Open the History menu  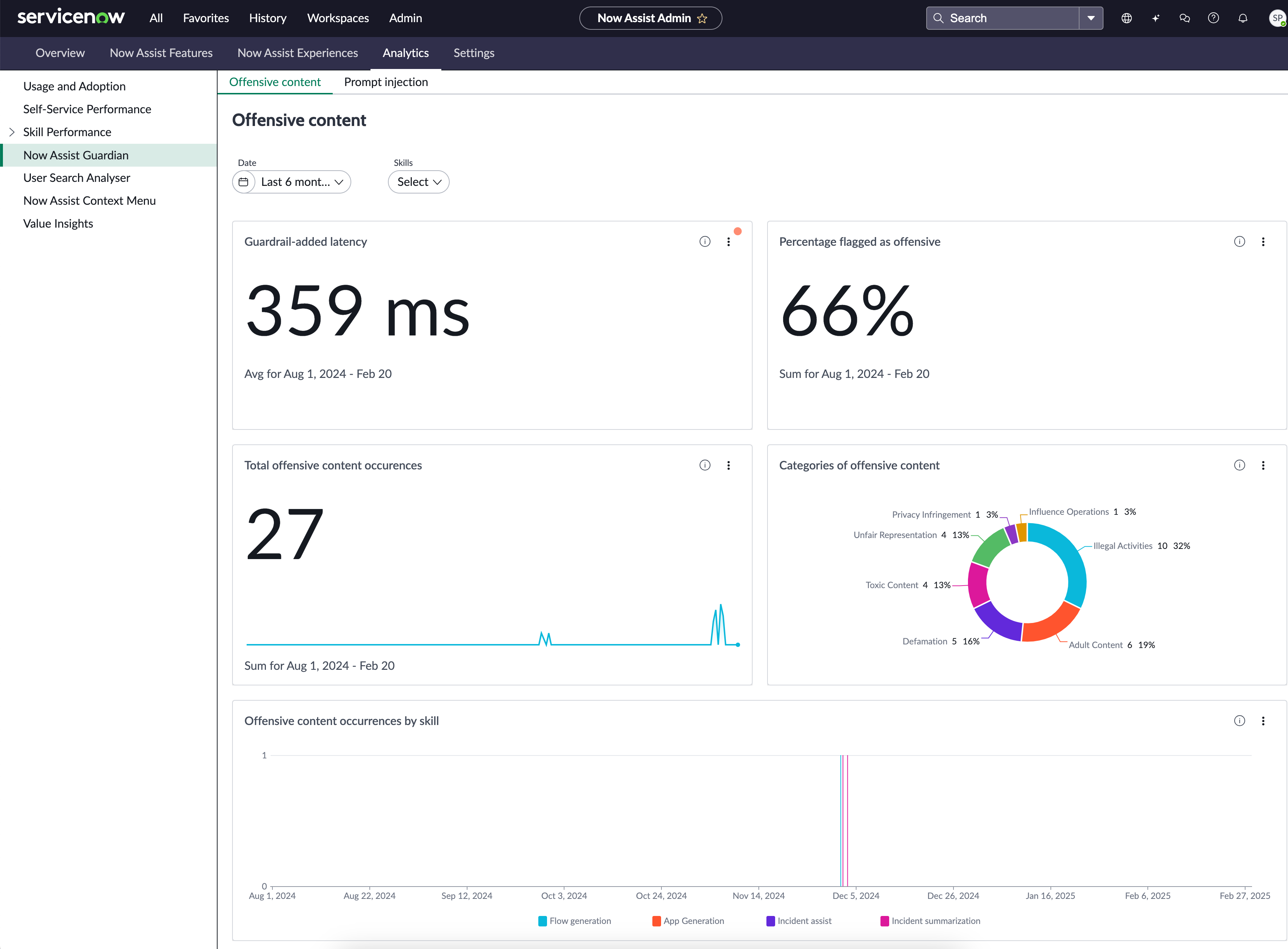[268, 19]
